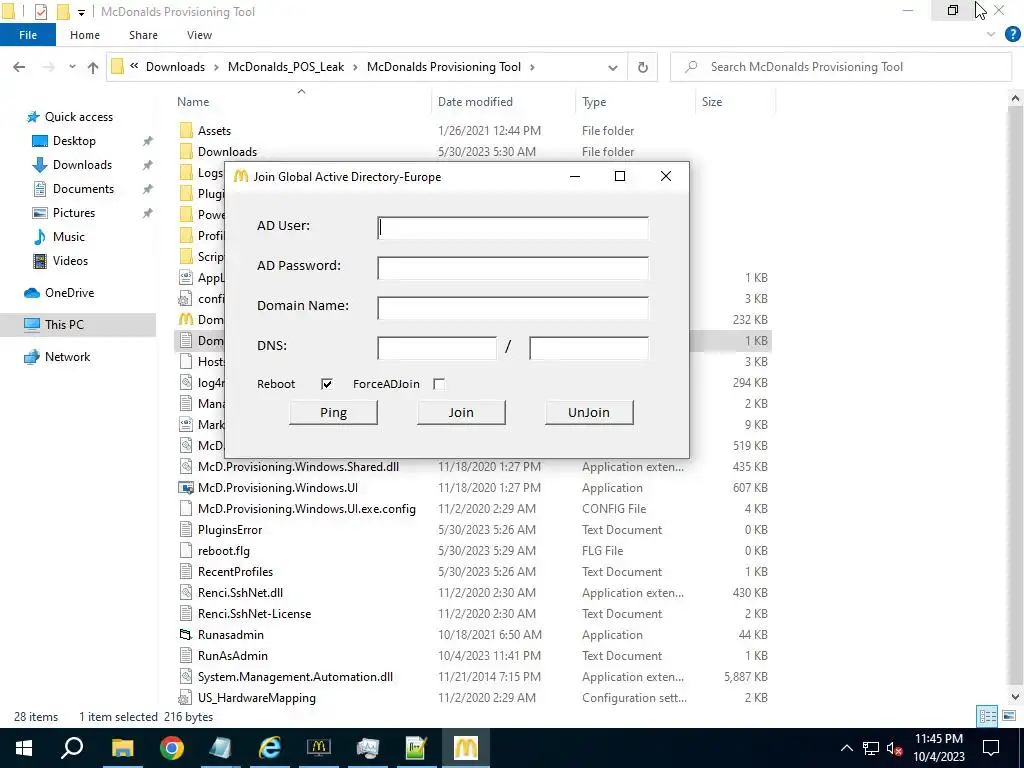The width and height of the screenshot is (1024, 768).
Task: Open the Windows Start menu
Action: (24, 748)
